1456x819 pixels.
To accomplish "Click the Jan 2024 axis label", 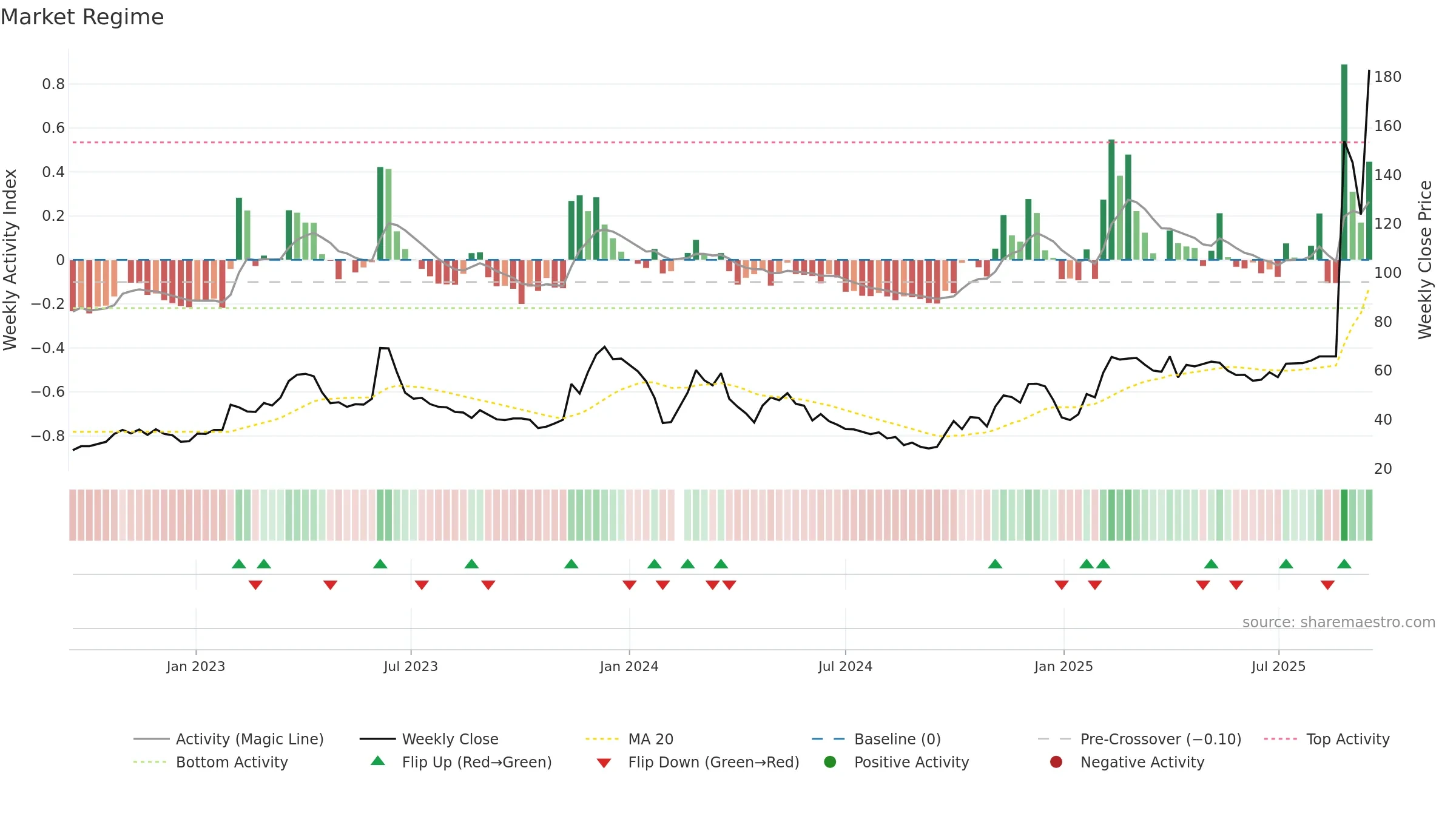I will click(629, 666).
